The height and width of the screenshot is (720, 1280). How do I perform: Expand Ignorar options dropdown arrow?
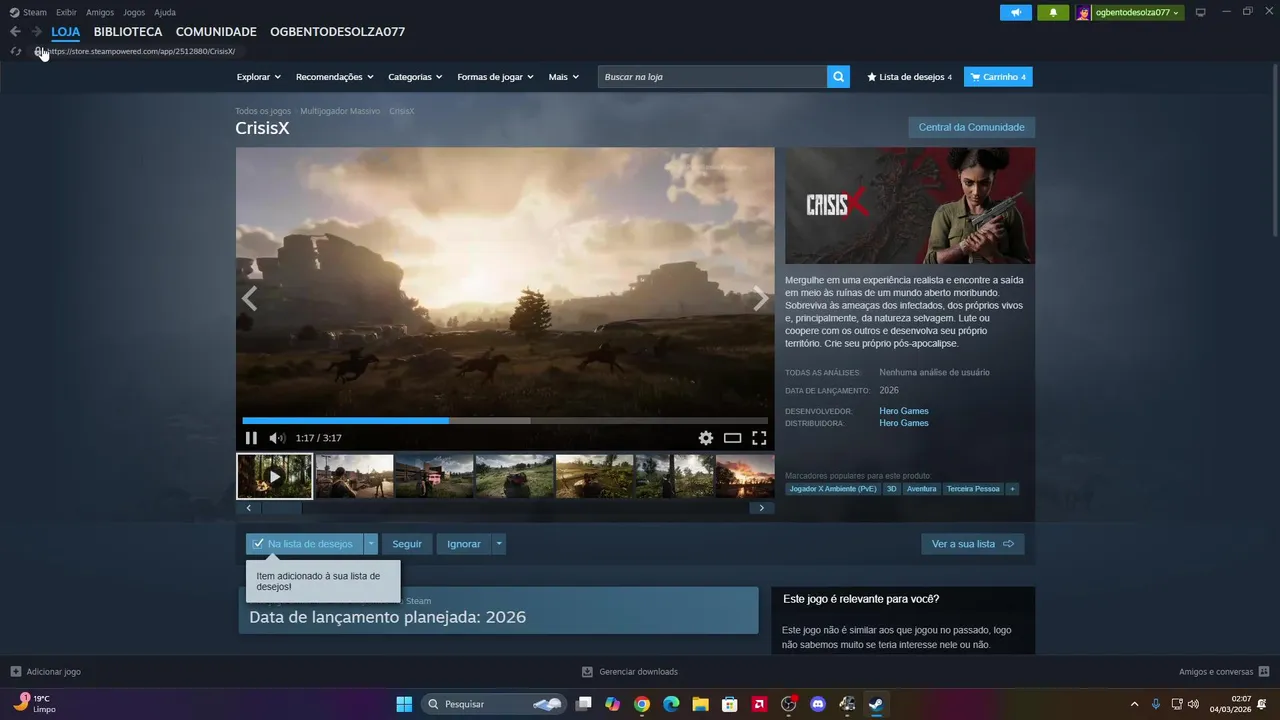click(x=499, y=544)
